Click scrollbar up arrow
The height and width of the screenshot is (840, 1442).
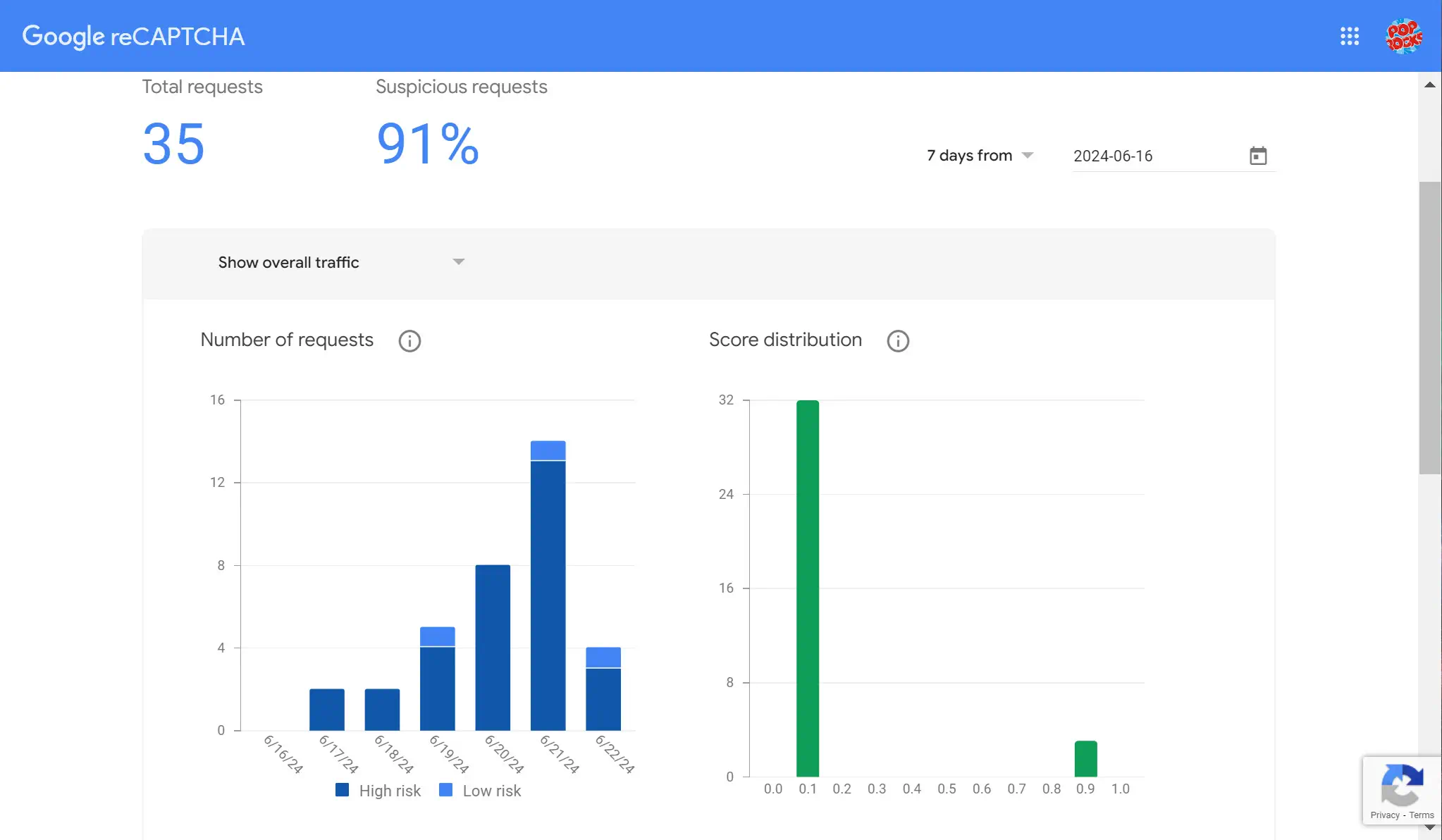(1429, 85)
